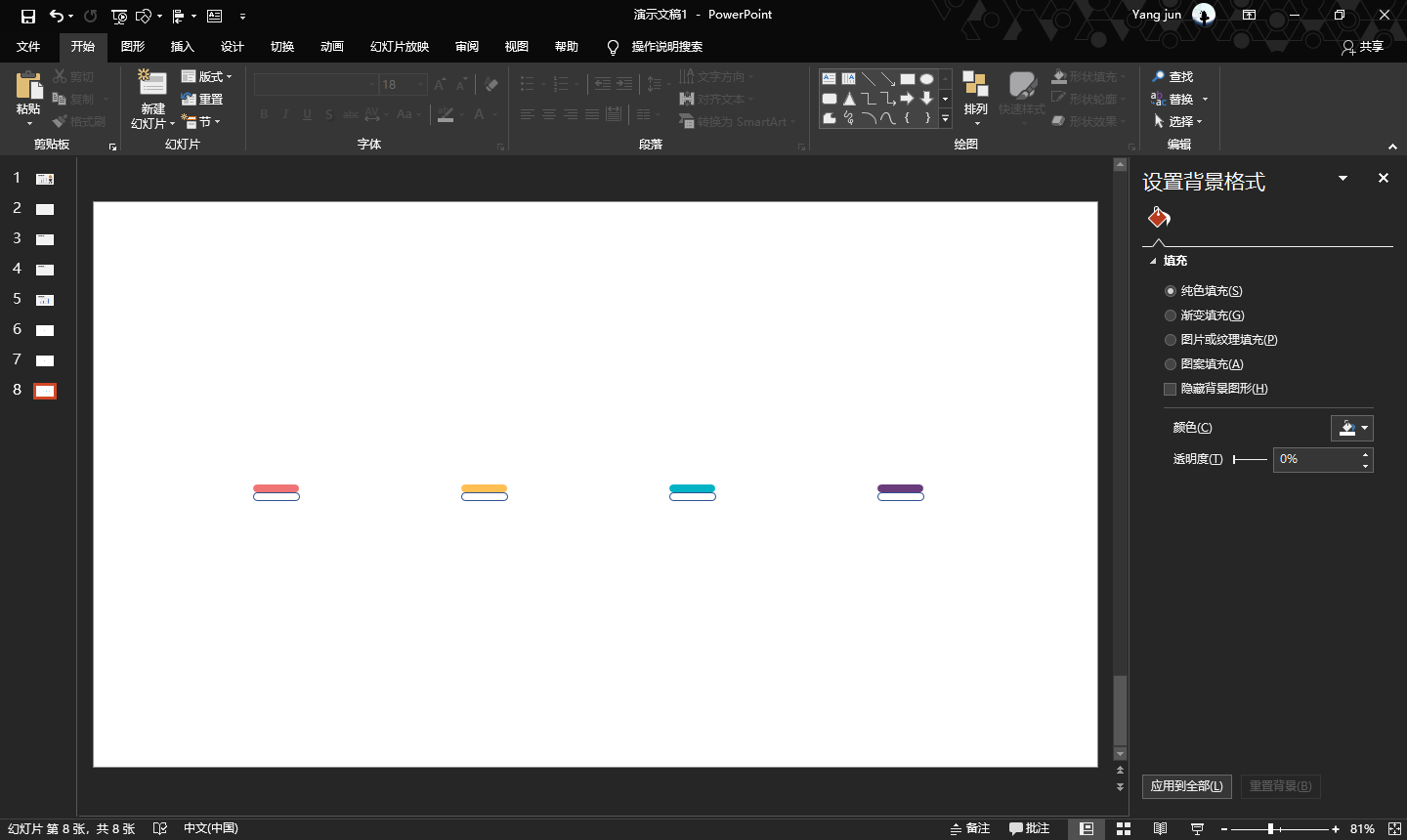Open the 节 section dropdown
This screenshot has width=1407, height=840.
coord(200,121)
